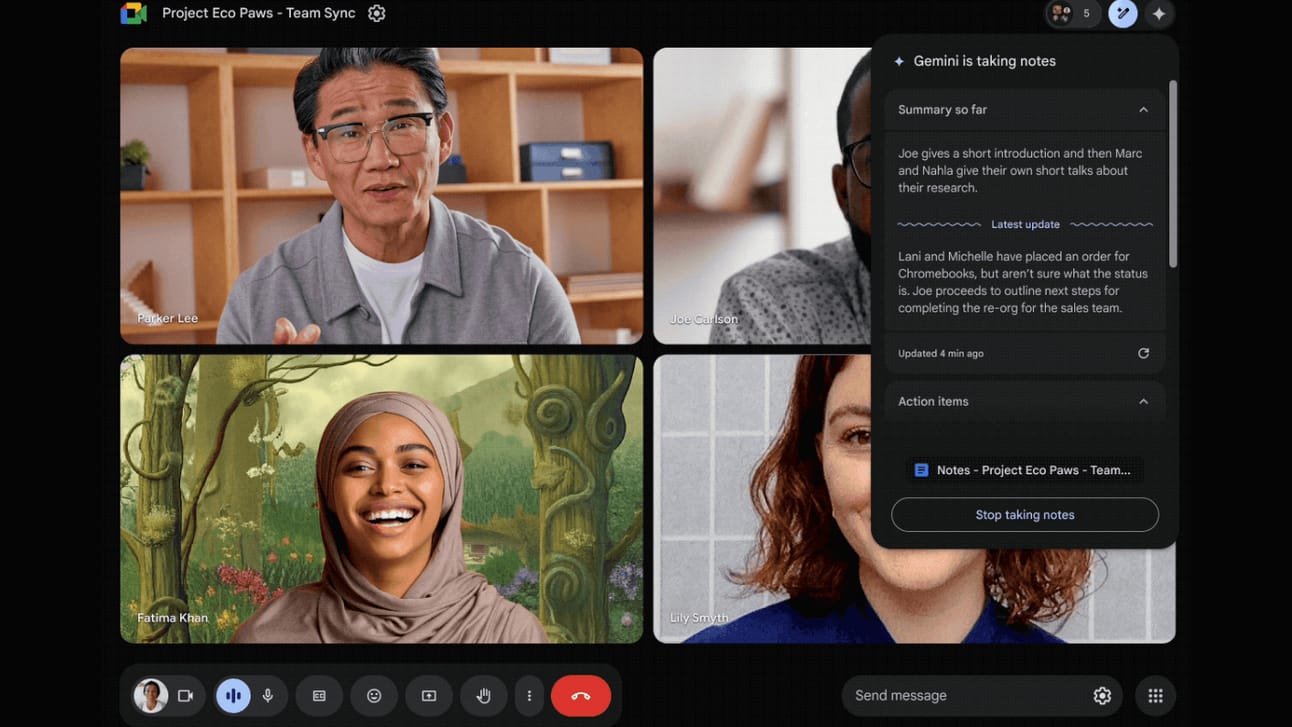Image resolution: width=1292 pixels, height=727 pixels.
Task: Open Notes - Project Eco Paws document
Action: tap(1024, 470)
